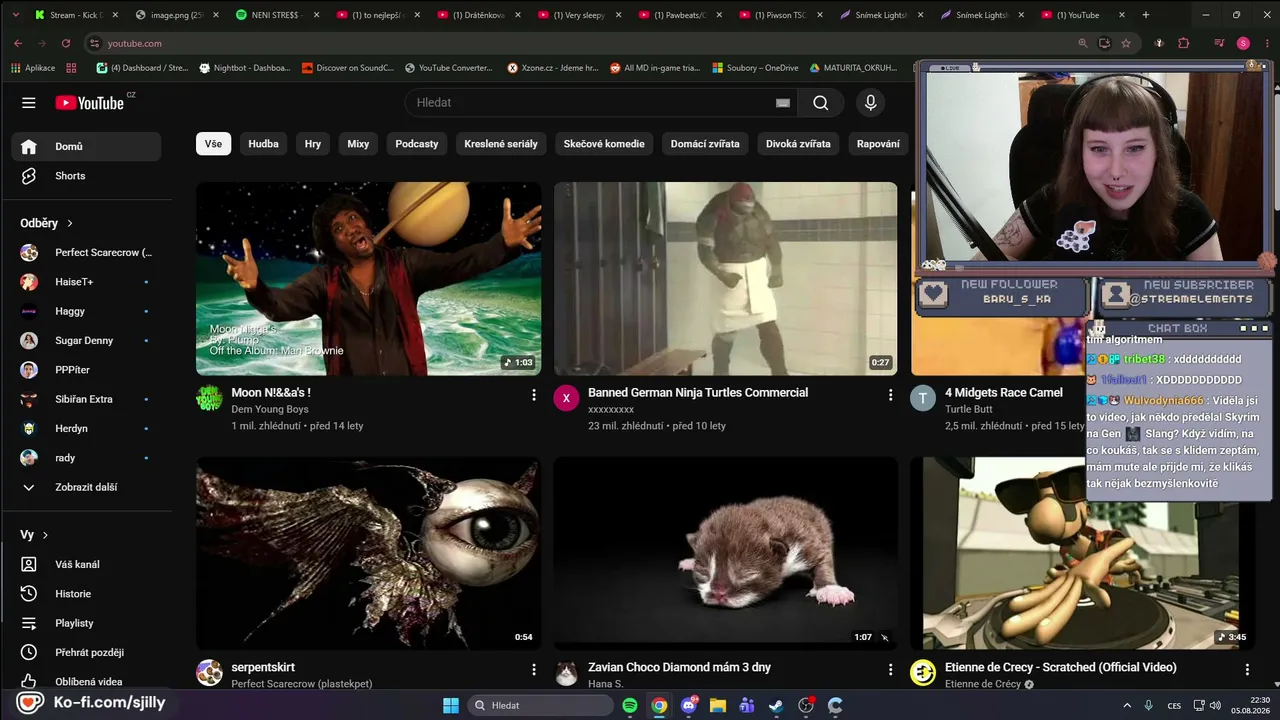Open the Domů sidebar item
The height and width of the screenshot is (720, 1280).
click(x=86, y=147)
